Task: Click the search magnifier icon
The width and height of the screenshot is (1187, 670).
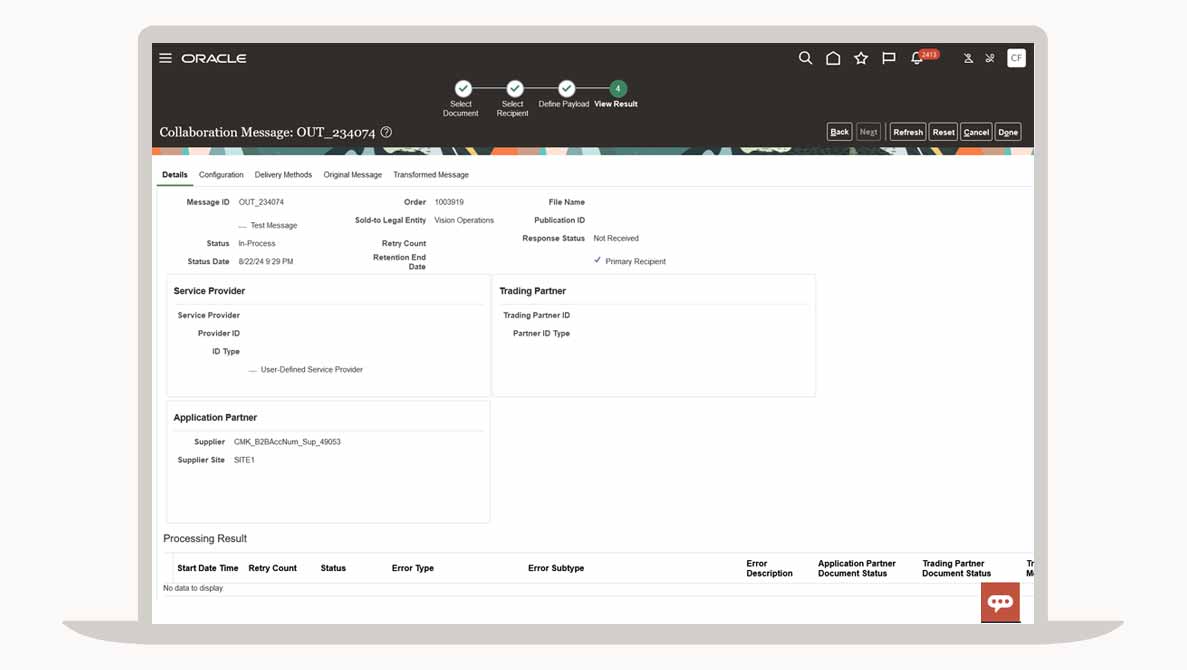Action: coord(805,58)
